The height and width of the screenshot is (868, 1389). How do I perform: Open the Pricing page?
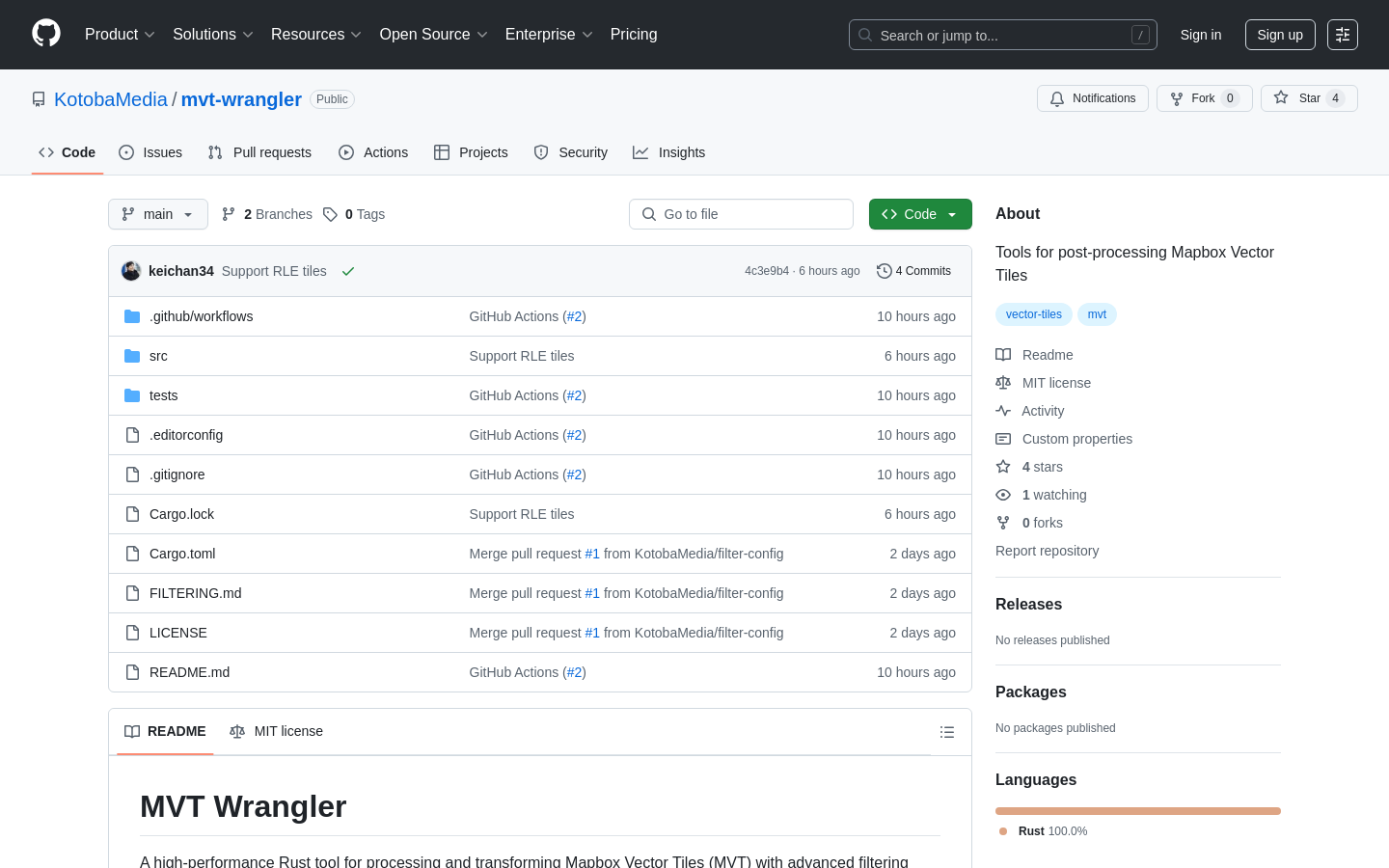click(x=634, y=35)
